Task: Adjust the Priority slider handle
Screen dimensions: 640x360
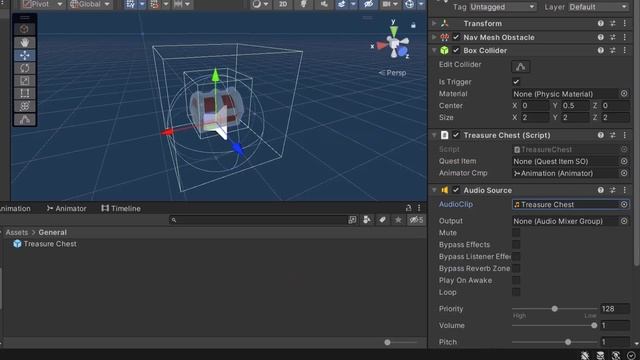Action: [x=555, y=309]
